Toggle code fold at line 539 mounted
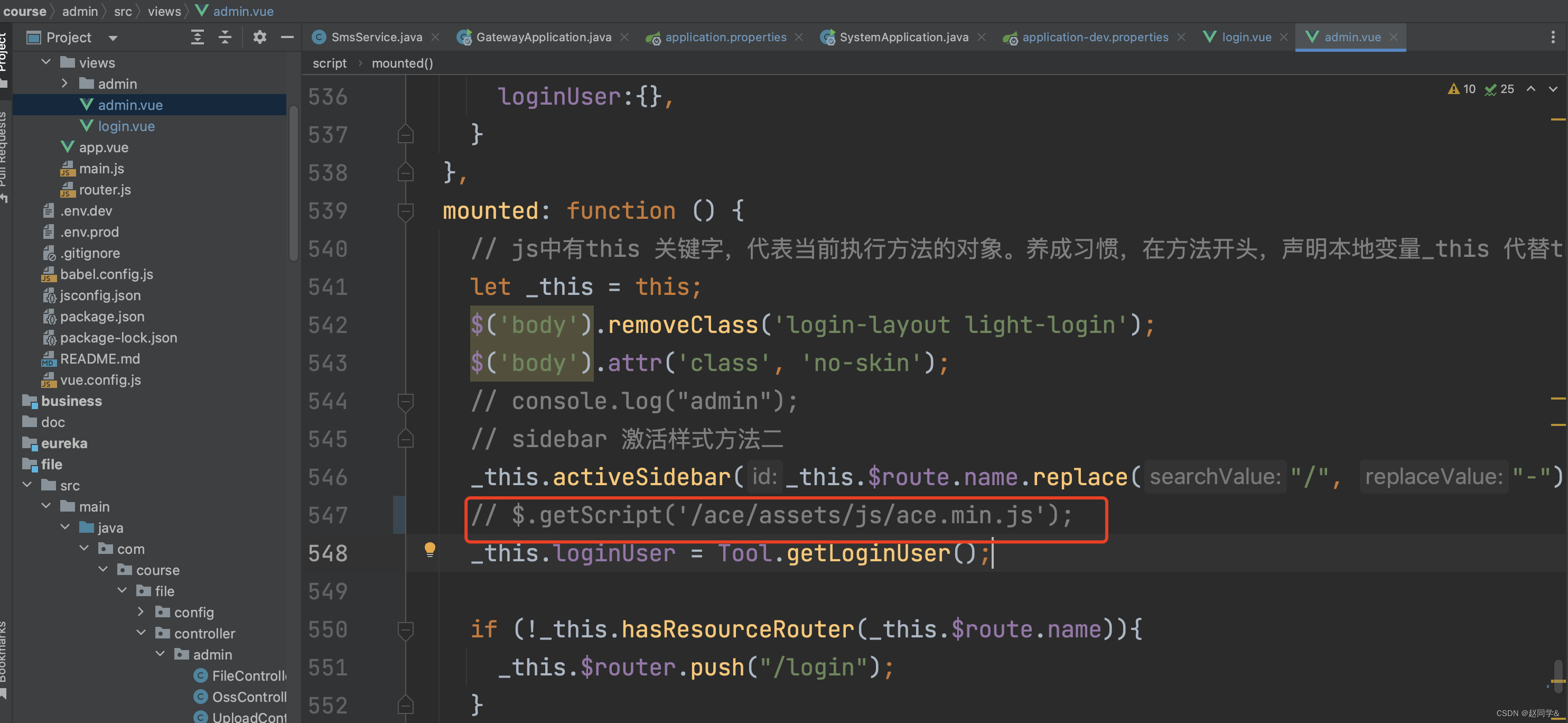1568x723 pixels. click(x=405, y=211)
